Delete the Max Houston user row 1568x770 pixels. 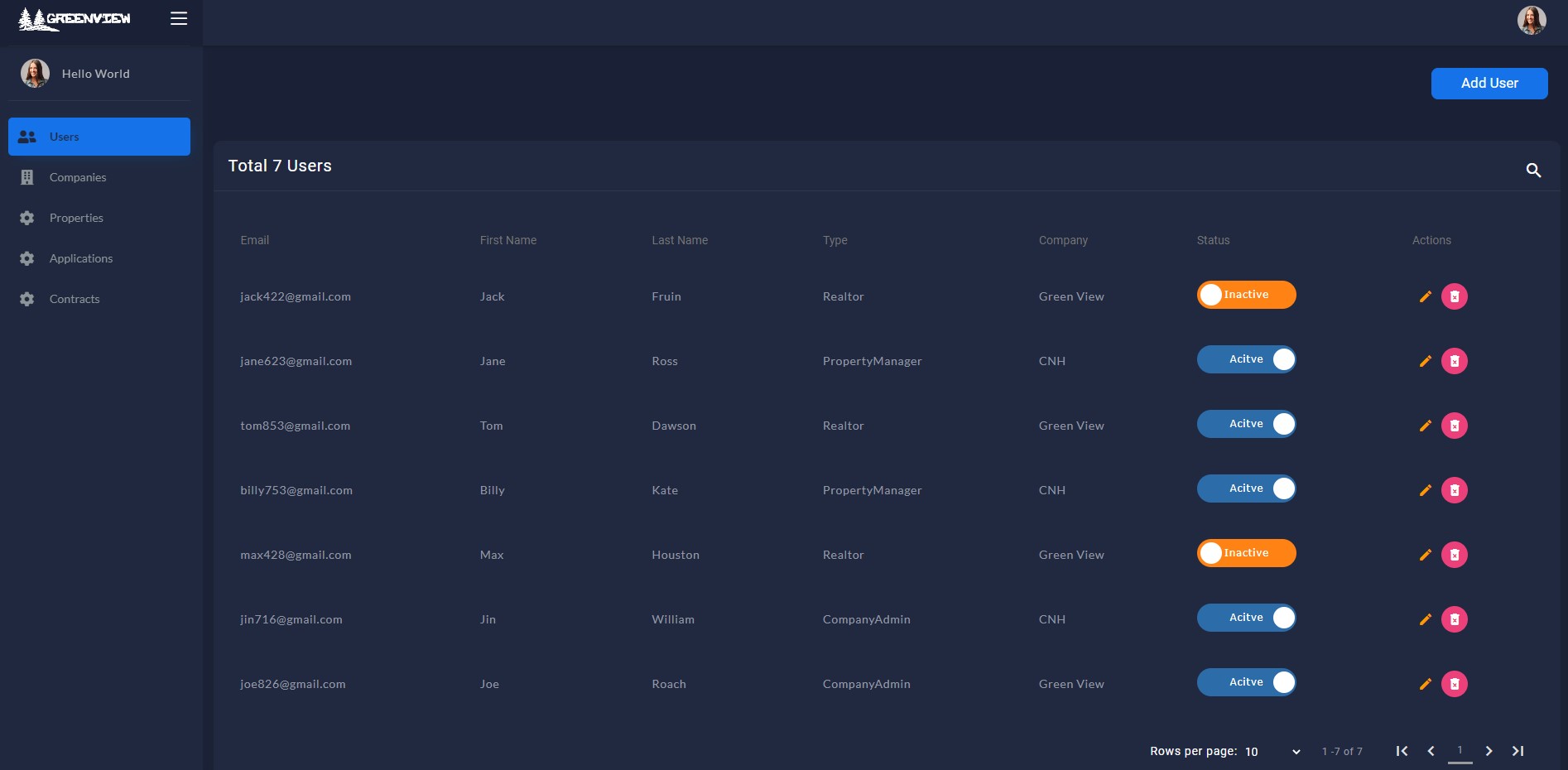pos(1454,555)
